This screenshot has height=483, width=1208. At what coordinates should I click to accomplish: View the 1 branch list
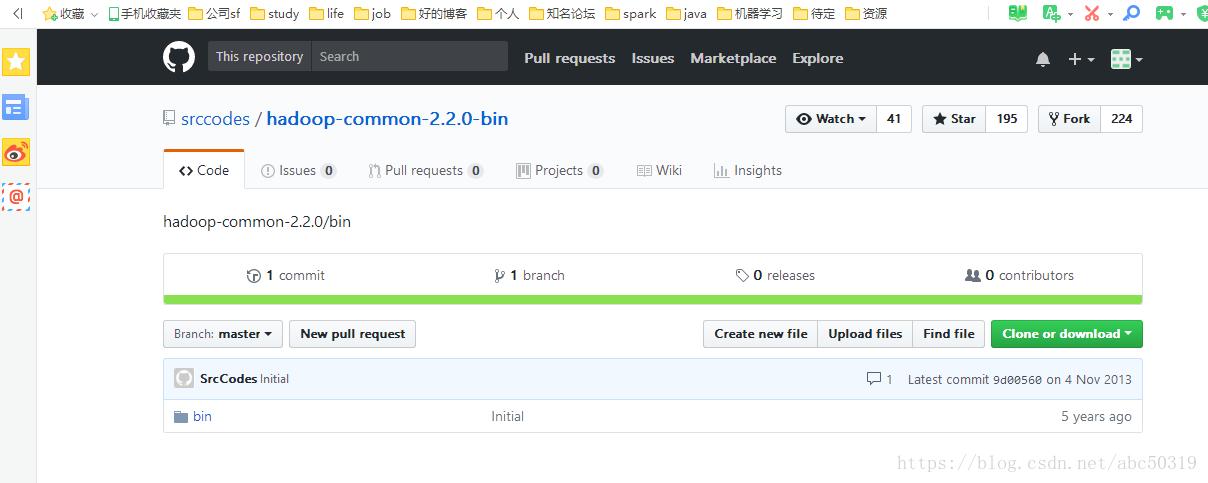click(x=529, y=275)
